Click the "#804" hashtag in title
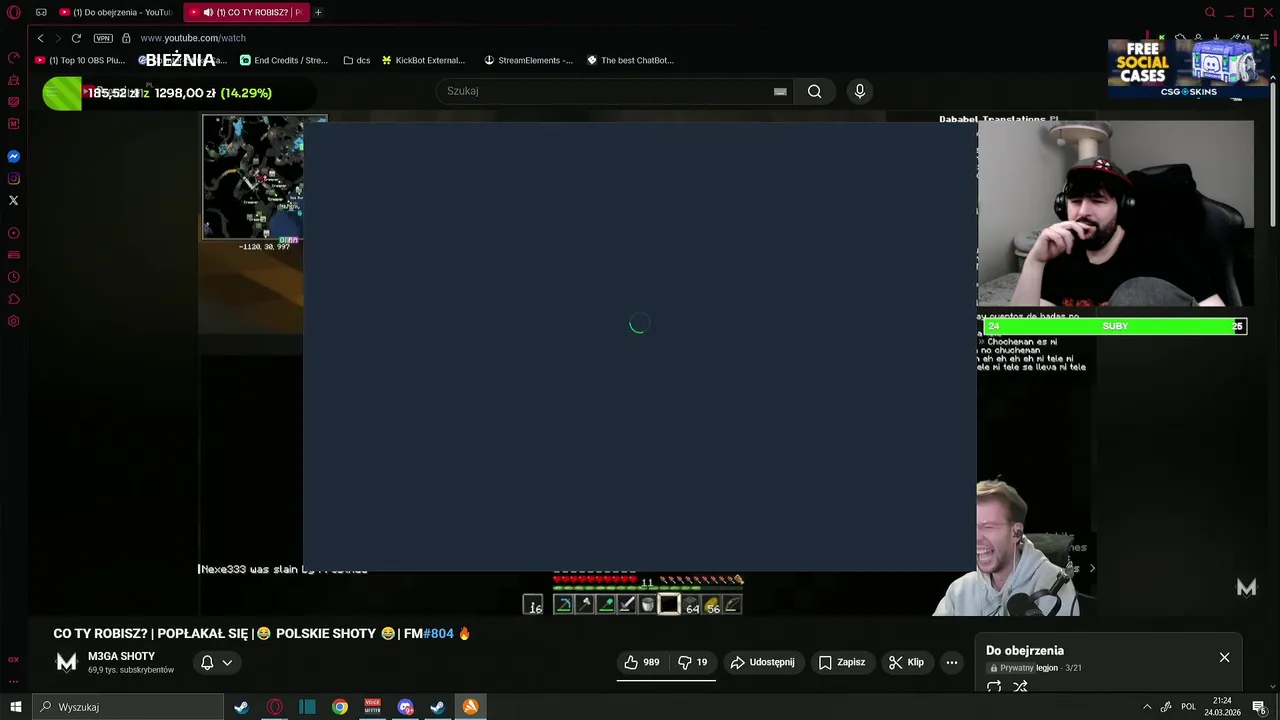Image resolution: width=1280 pixels, height=720 pixels. coord(438,633)
